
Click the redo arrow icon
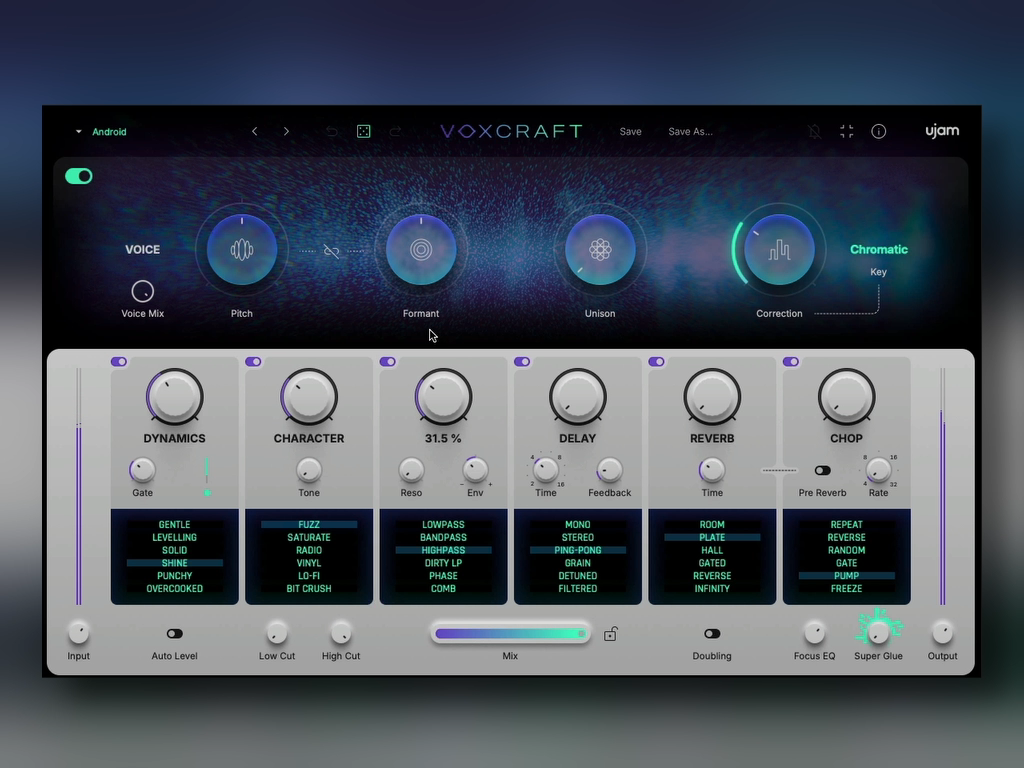395,131
